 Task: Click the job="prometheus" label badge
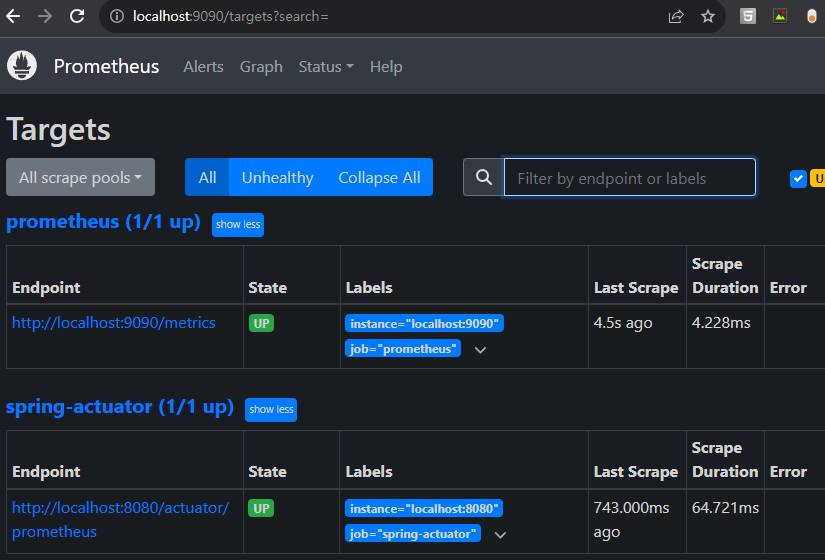click(403, 348)
